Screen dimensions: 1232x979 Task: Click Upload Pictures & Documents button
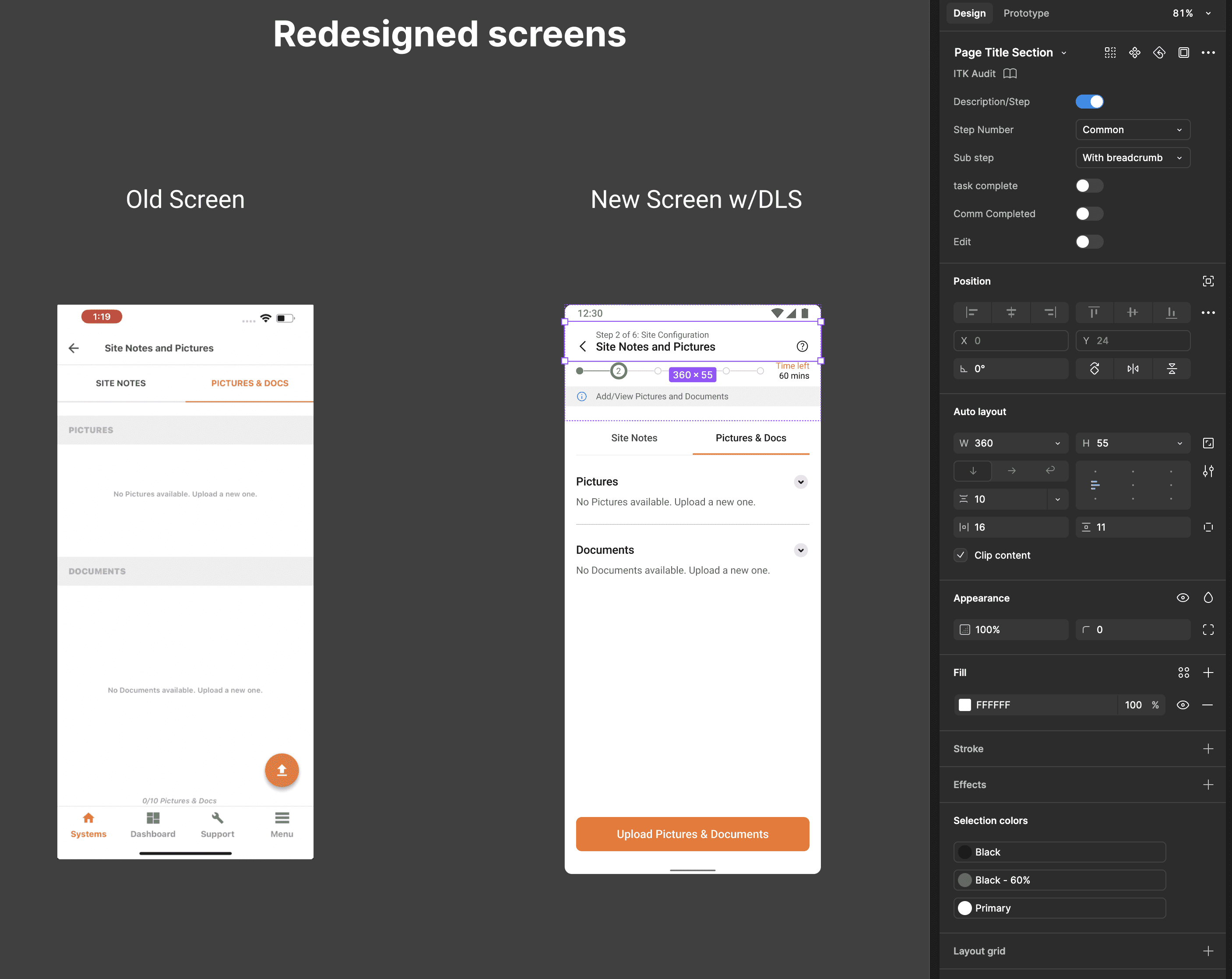692,834
